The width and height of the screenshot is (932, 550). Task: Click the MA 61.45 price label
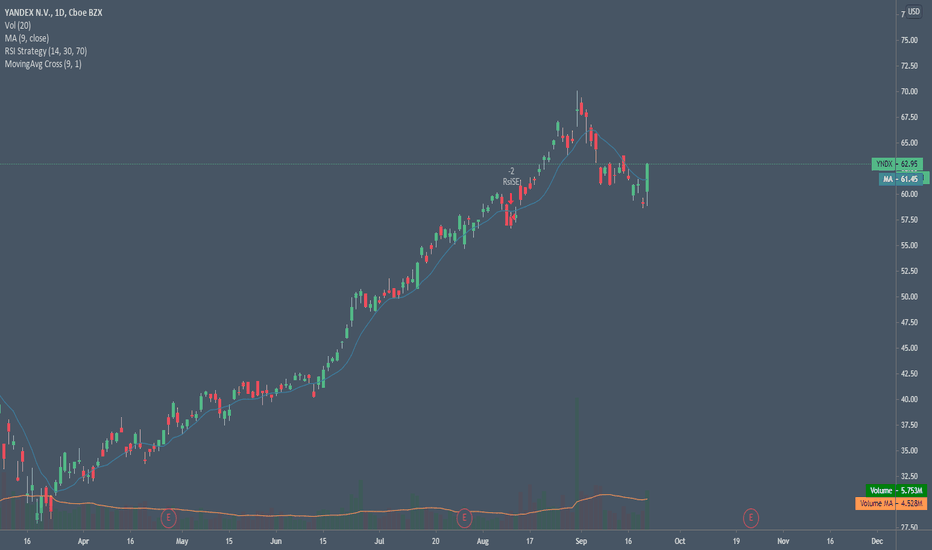coord(900,179)
